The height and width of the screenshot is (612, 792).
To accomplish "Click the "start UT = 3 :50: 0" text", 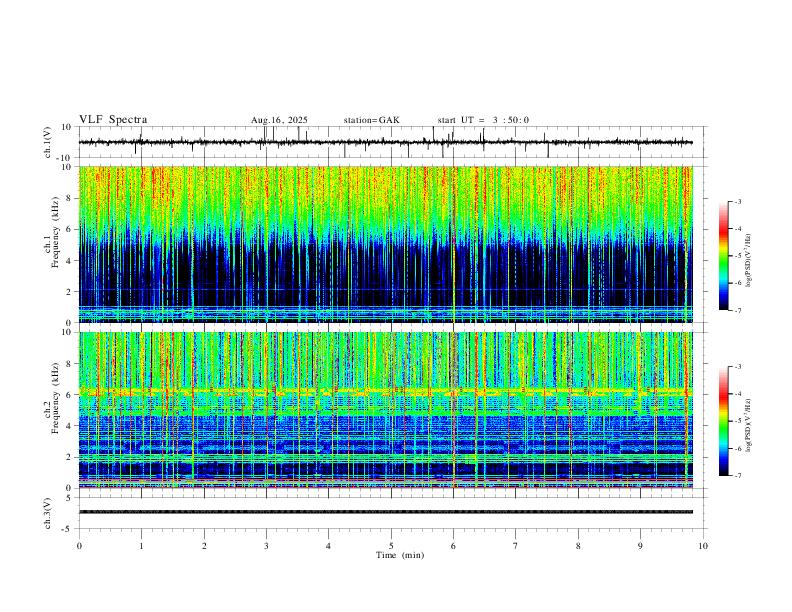I will (483, 120).
